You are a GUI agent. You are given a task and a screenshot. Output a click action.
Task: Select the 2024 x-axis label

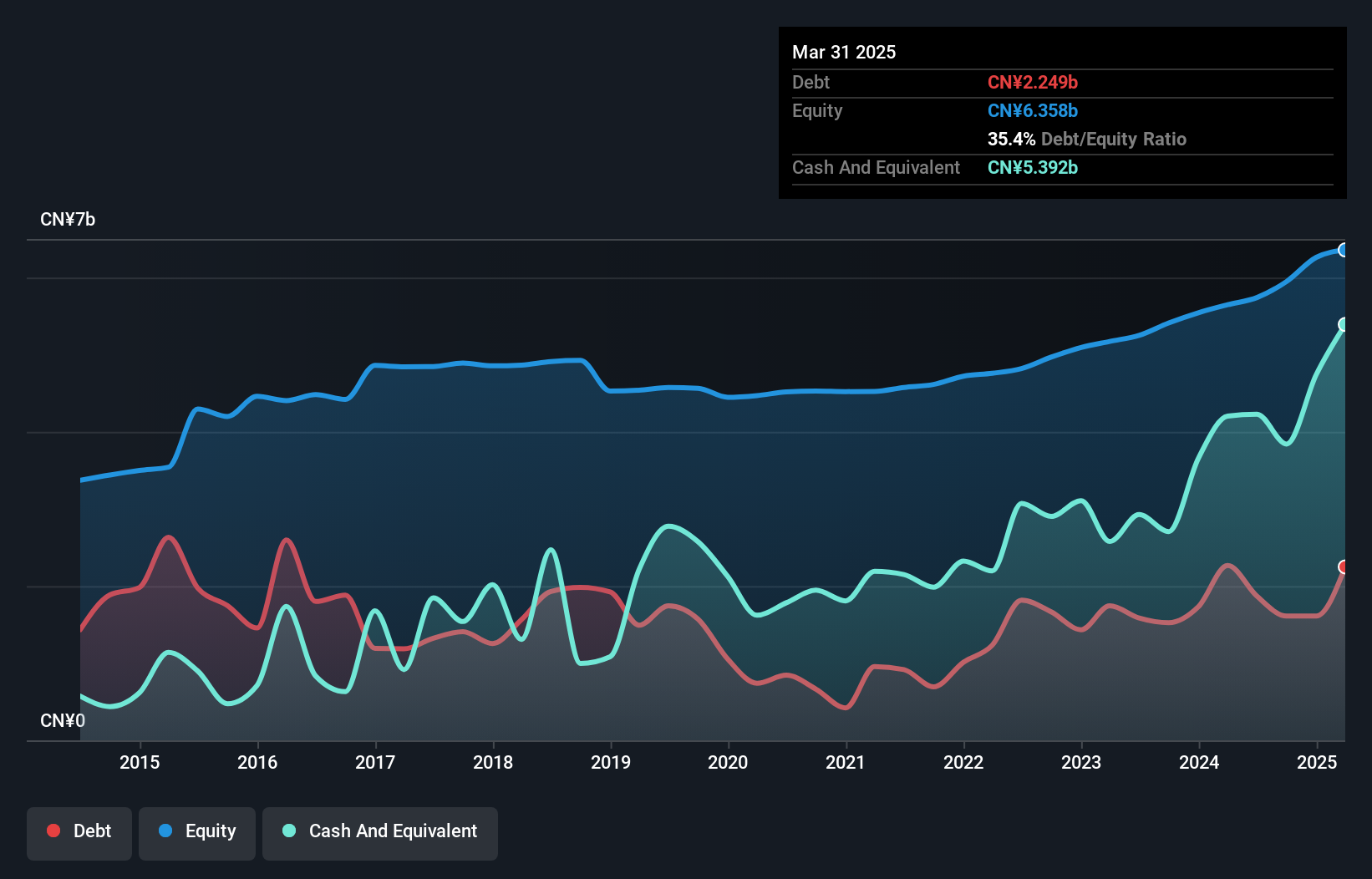pyautogui.click(x=1199, y=762)
